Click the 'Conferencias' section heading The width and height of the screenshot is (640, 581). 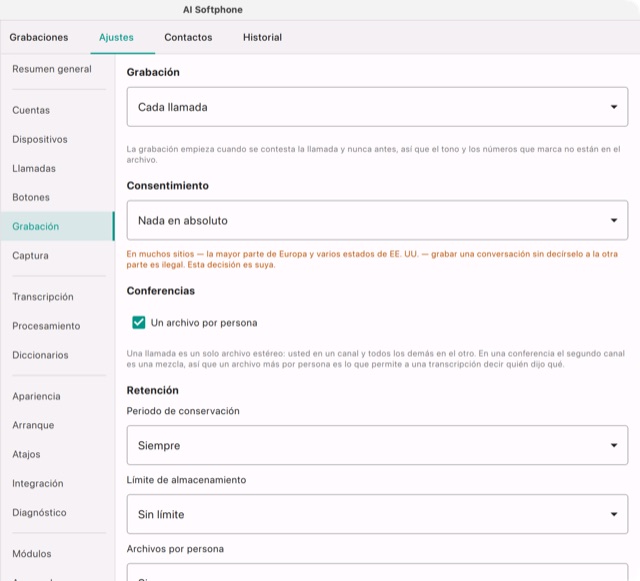(161, 291)
